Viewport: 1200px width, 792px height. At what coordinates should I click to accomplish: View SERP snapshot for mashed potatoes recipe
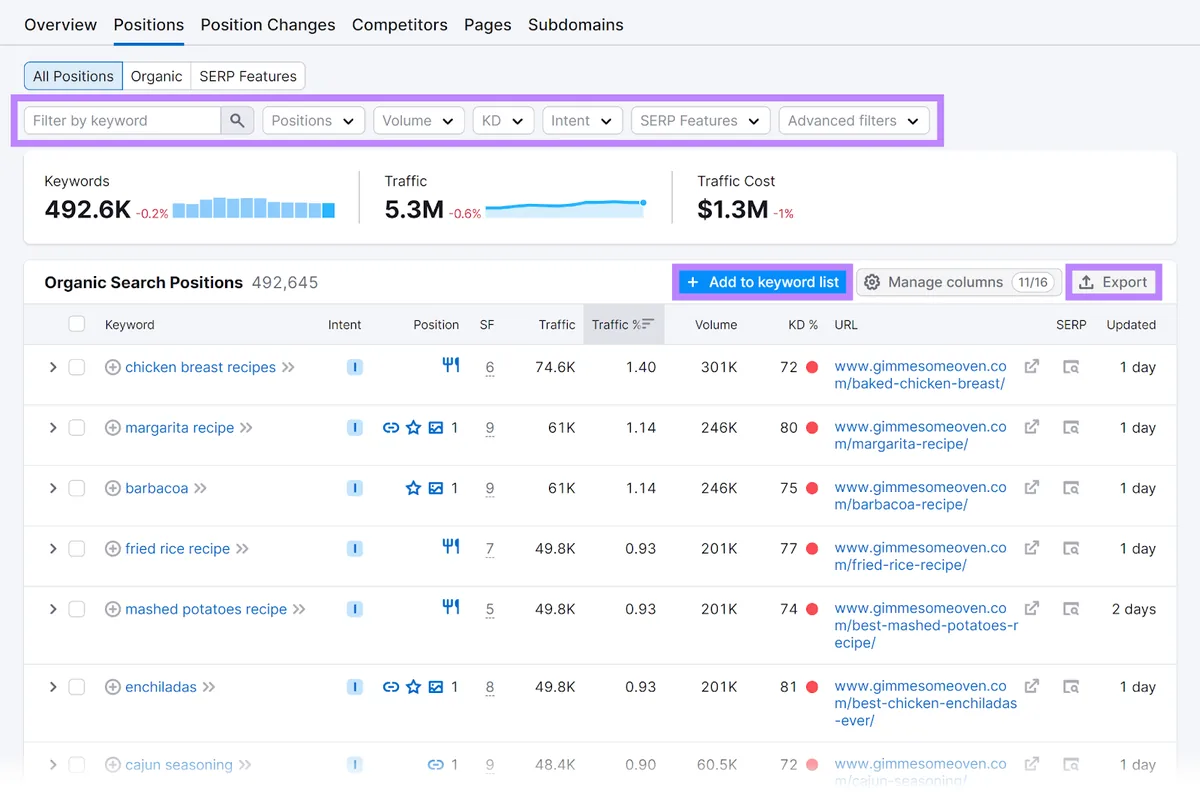click(x=1071, y=609)
